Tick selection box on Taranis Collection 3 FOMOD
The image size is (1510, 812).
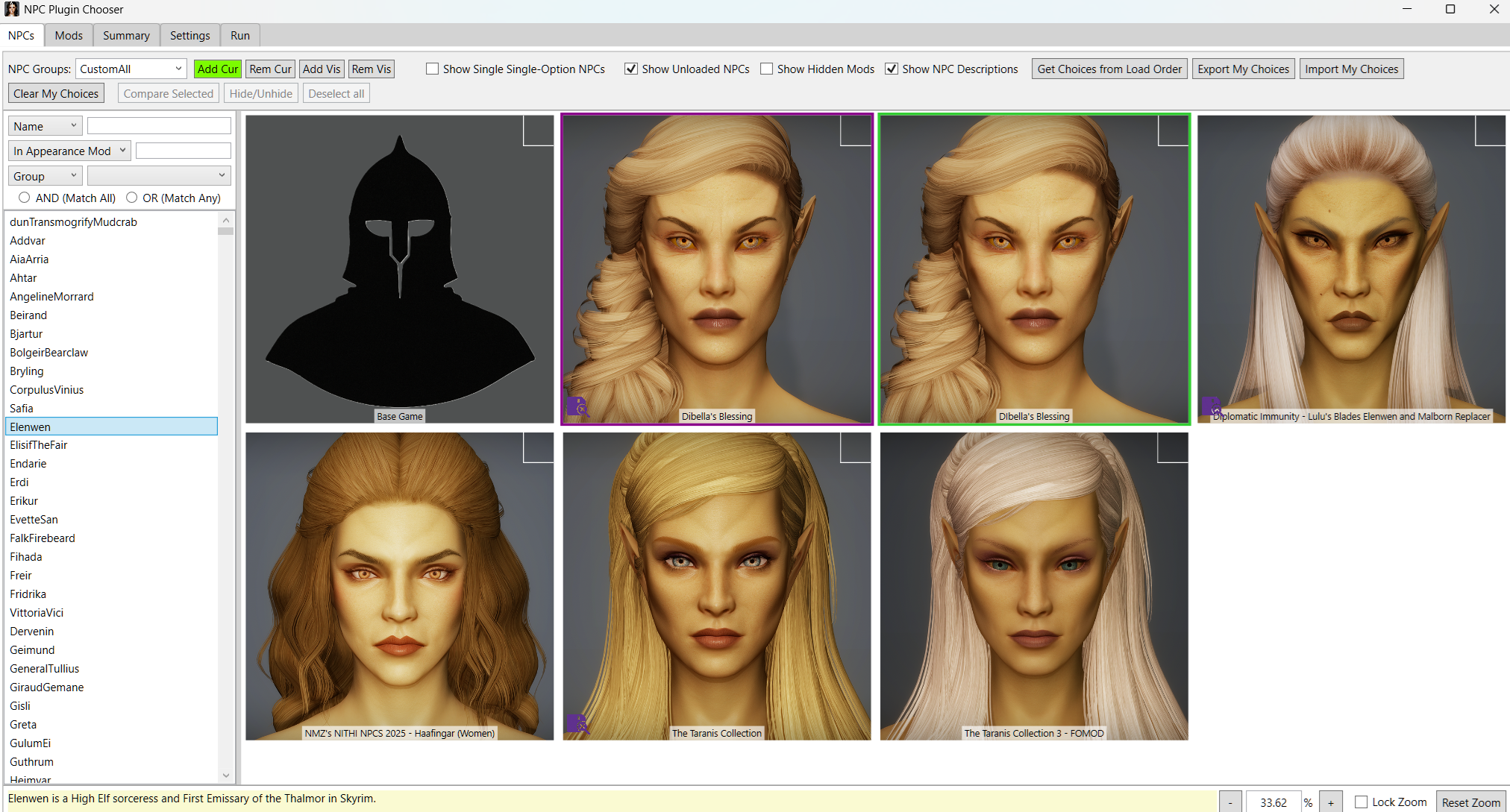click(1172, 447)
